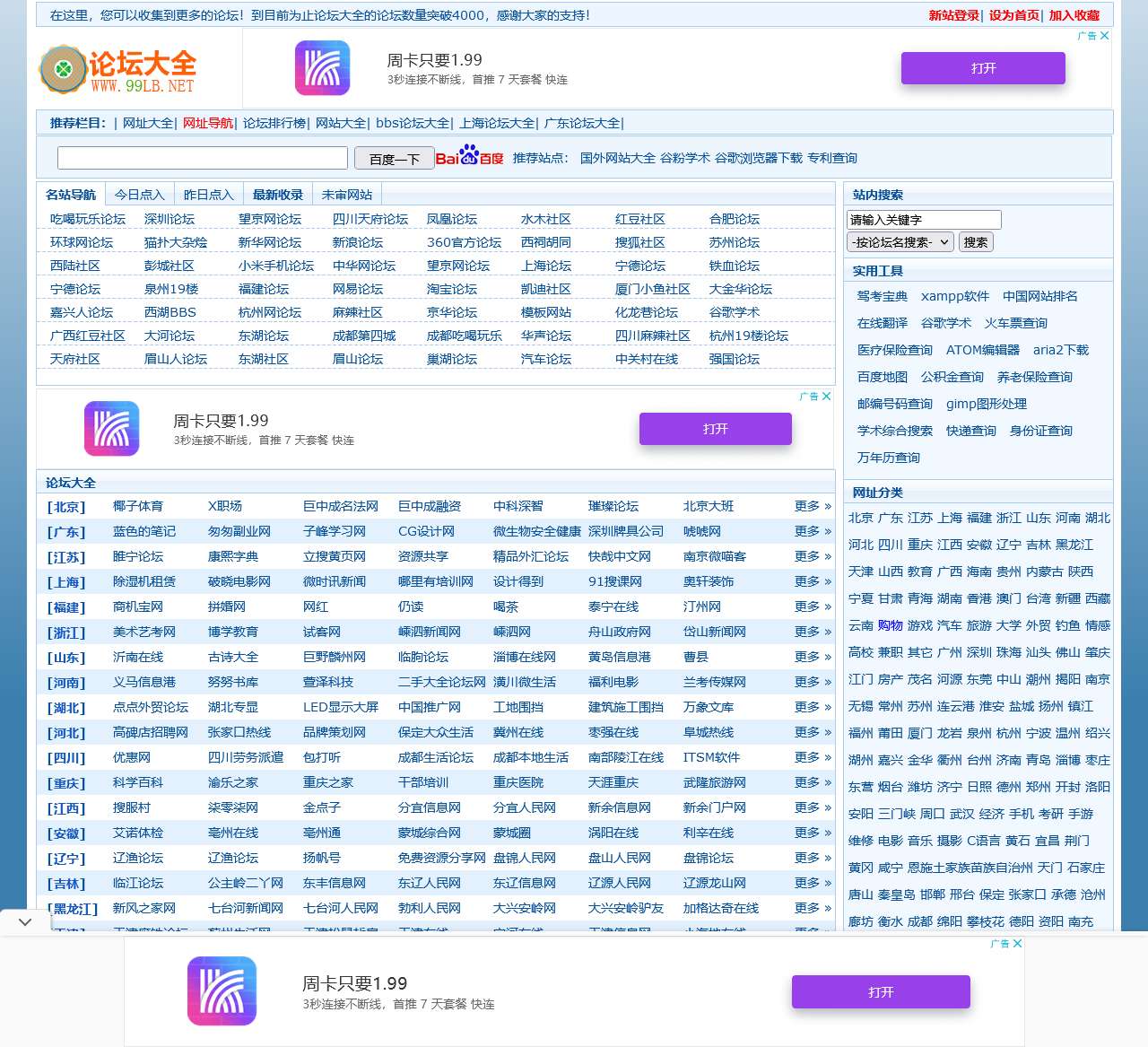Image resolution: width=1148 pixels, height=1047 pixels.
Task: Open the ad info icon in top banner
Action: point(1087,36)
